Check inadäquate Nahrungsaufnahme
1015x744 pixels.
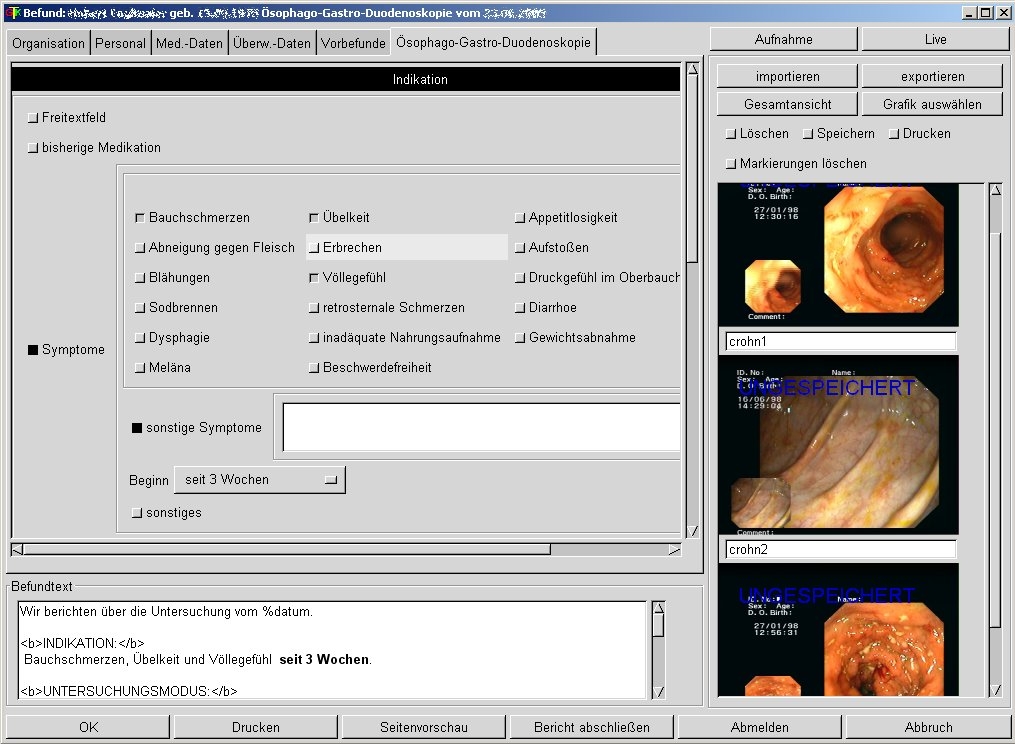pyautogui.click(x=314, y=337)
